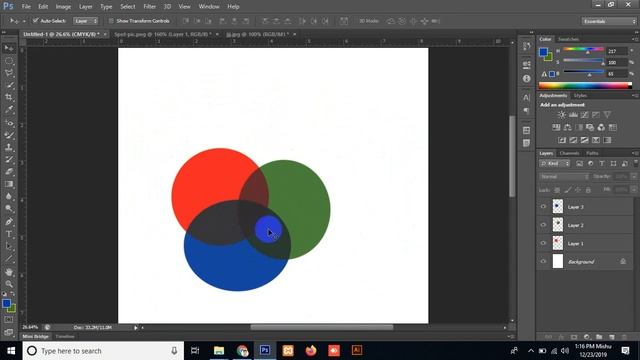Hide Layer 1 visibility eye
This screenshot has height=360, width=640.
[543, 243]
